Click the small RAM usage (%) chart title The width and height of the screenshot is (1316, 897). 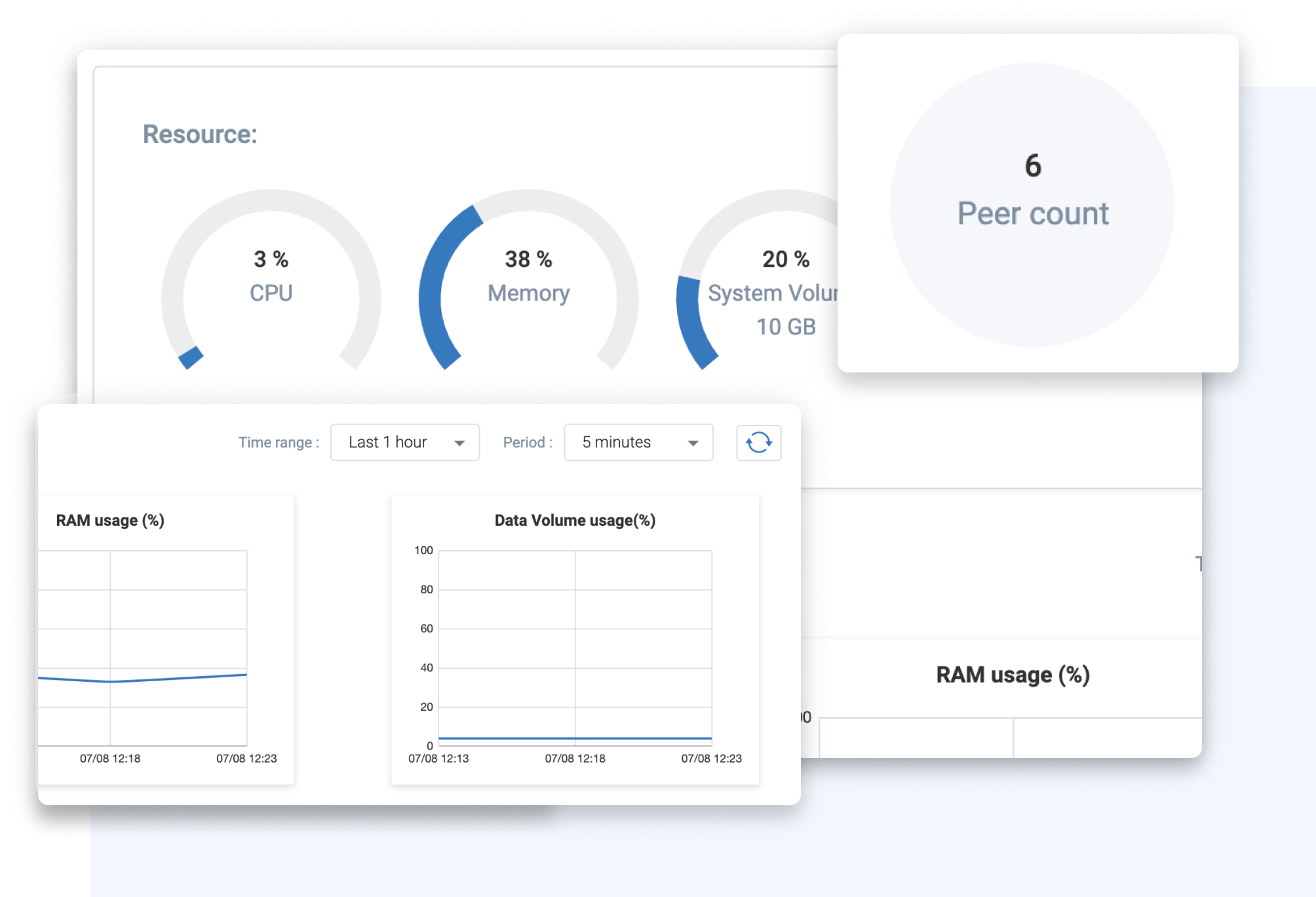pos(110,521)
